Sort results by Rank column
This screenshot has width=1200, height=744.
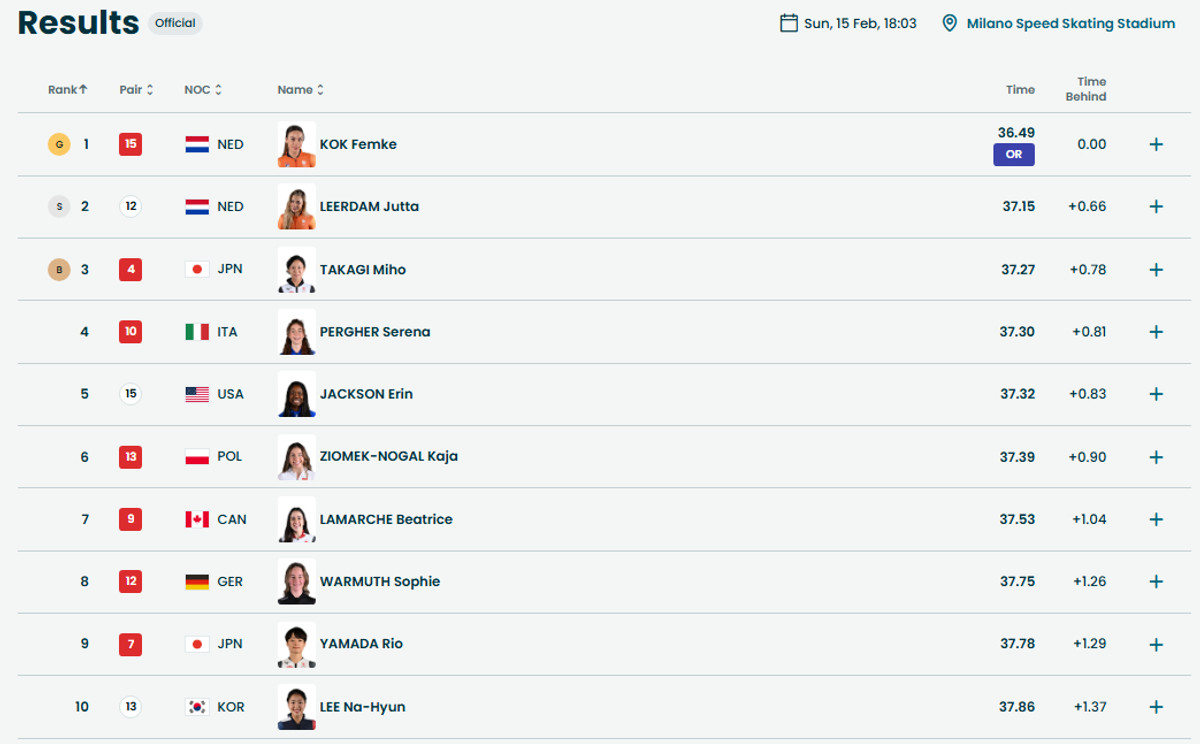[68, 90]
